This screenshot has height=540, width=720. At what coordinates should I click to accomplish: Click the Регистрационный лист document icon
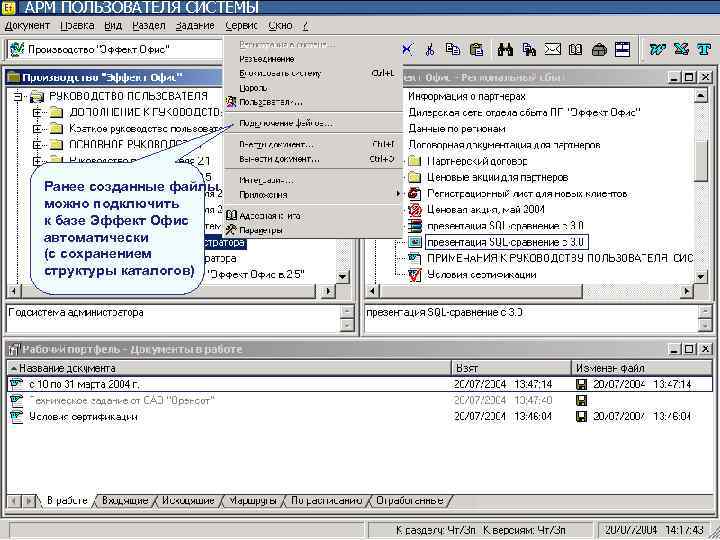coord(415,194)
